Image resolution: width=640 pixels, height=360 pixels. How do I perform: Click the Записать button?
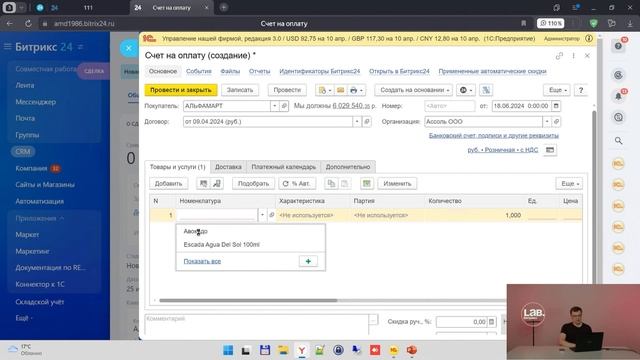coord(240,90)
